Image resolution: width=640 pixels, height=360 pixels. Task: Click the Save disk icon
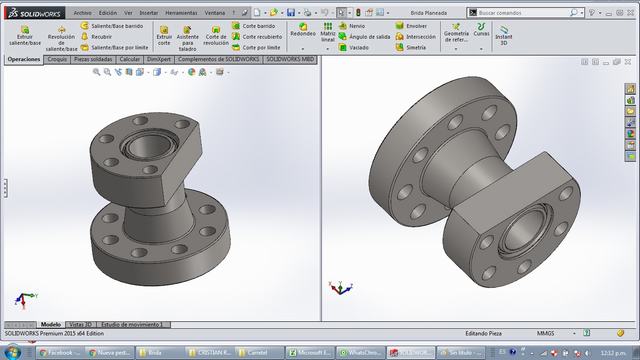coord(291,13)
